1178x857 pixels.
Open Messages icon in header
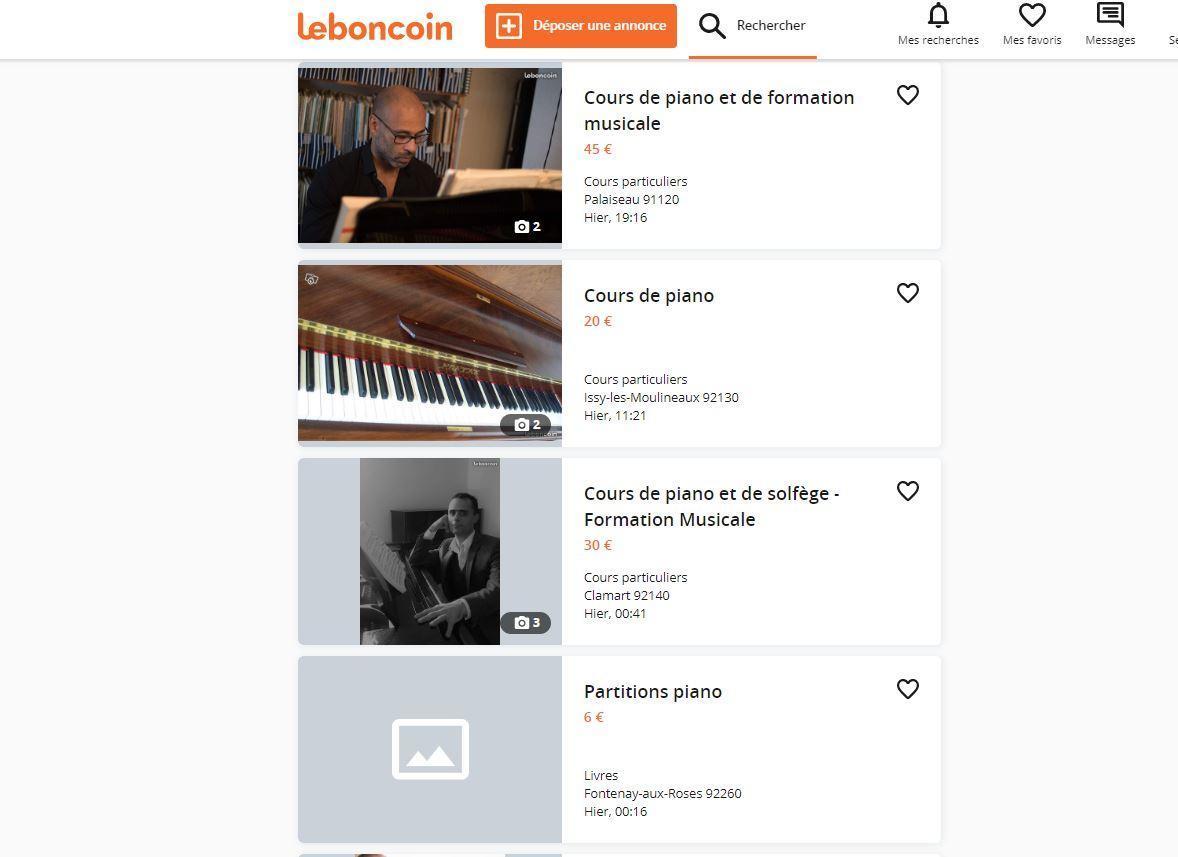pyautogui.click(x=1110, y=16)
